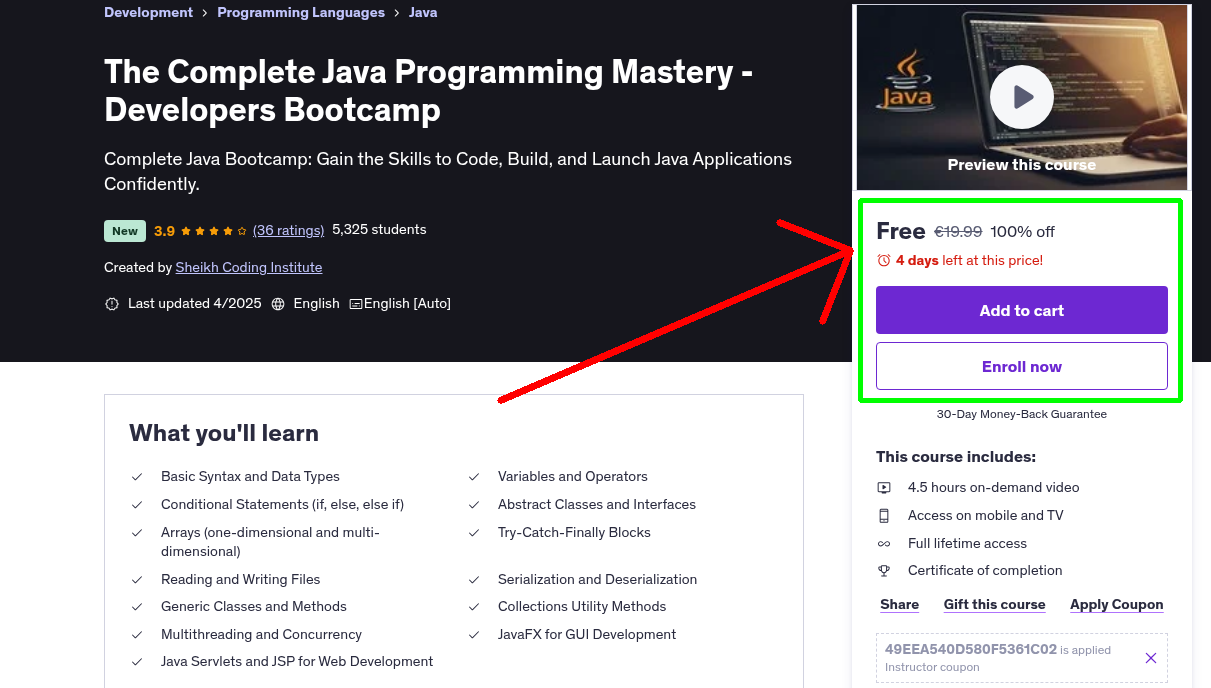Screen dimensions: 1211x688
Task: Click the on-demand video icon
Action: 884,488
